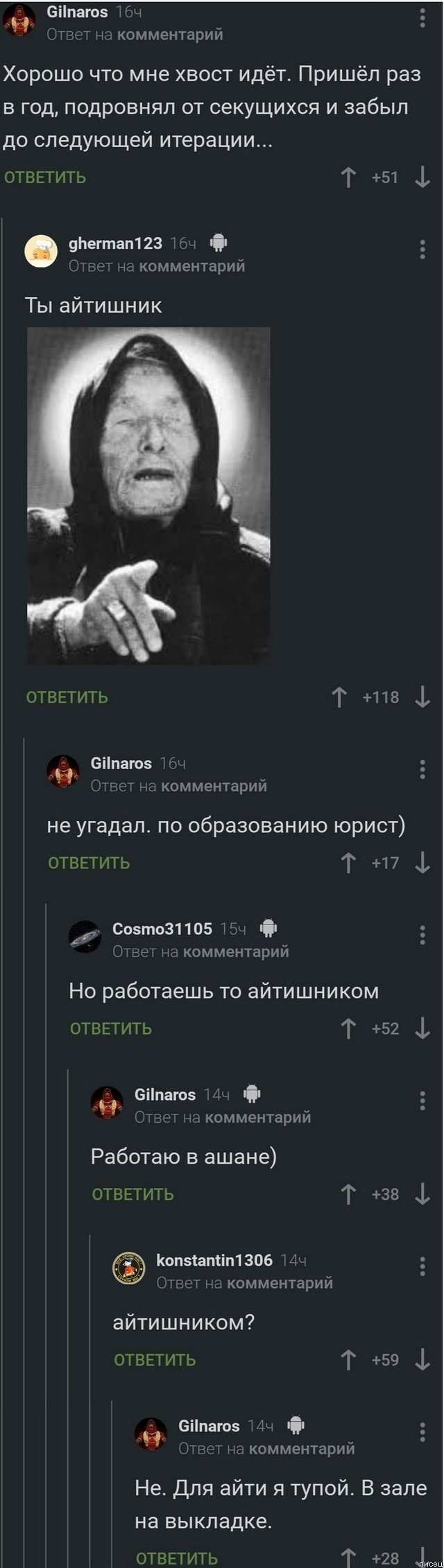This screenshot has height=1568, width=444.
Task: Downvote the comment rated +51
Action: (x=422, y=178)
